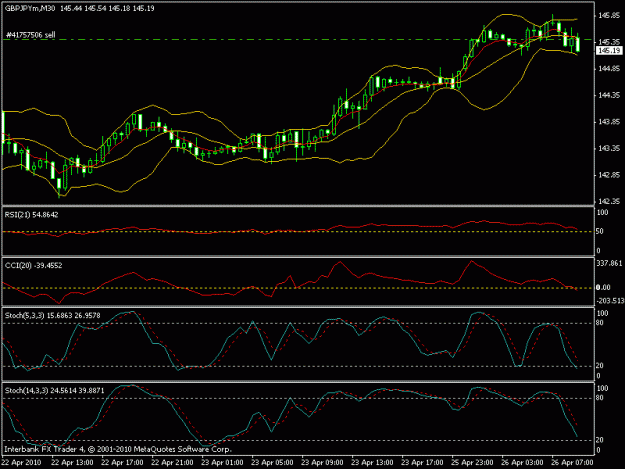Click the CCI(20) -39.4552 indicator label
This screenshot has width=625, height=469.
coord(33,265)
